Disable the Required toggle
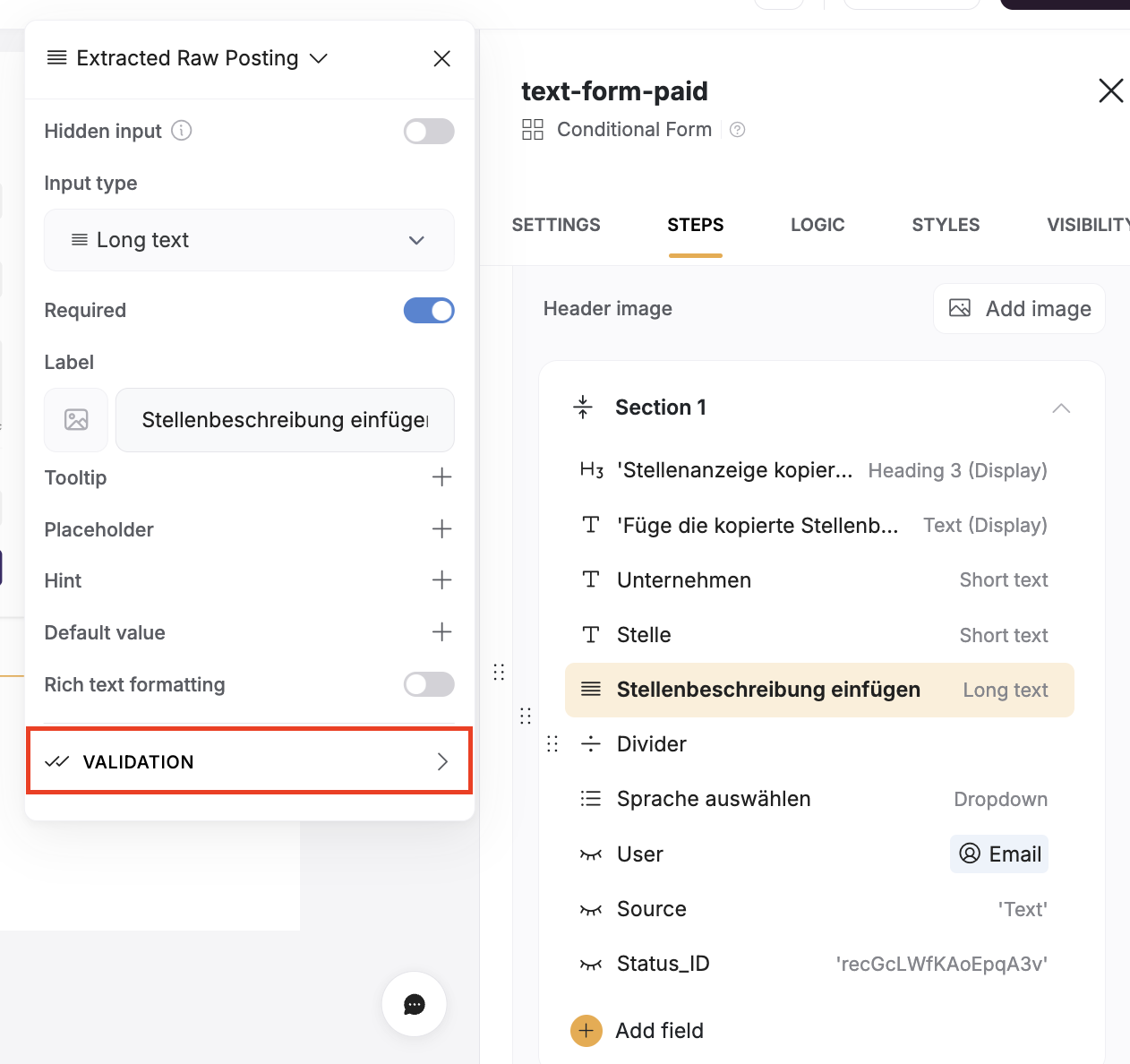1130x1064 pixels. click(x=429, y=311)
